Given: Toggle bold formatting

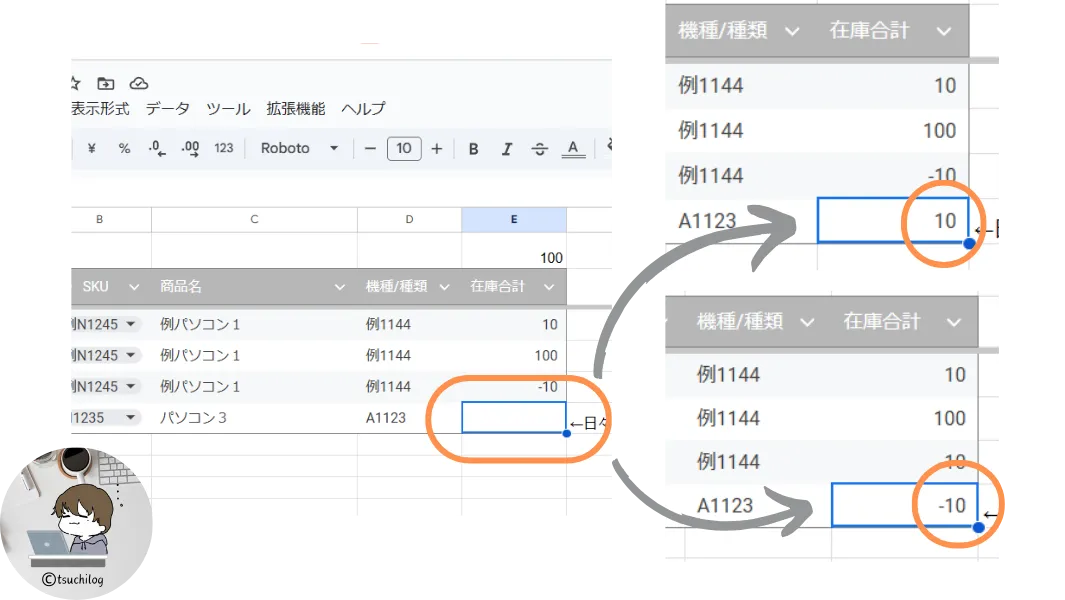Looking at the screenshot, I should [x=474, y=149].
